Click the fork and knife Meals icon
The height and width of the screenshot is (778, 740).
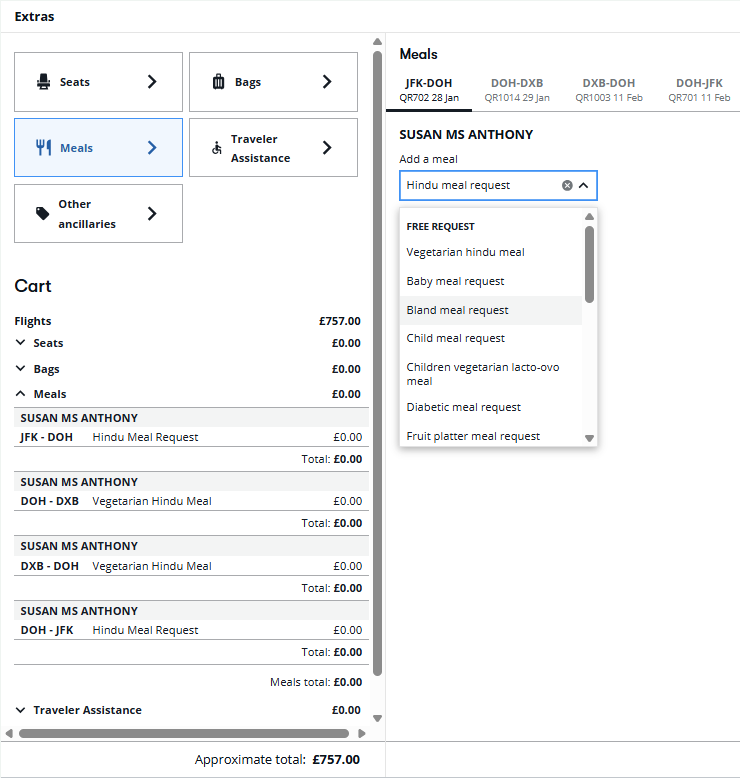tap(43, 148)
